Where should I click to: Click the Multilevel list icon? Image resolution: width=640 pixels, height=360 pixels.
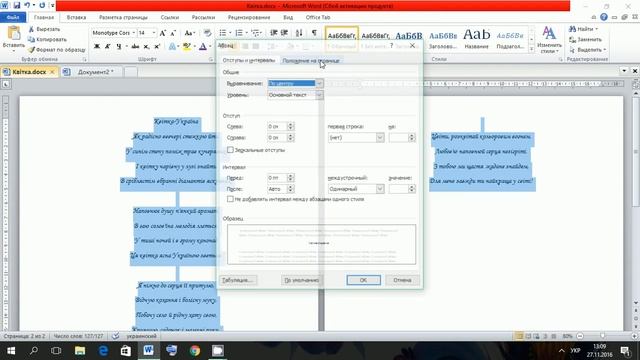pyautogui.click(x=256, y=33)
